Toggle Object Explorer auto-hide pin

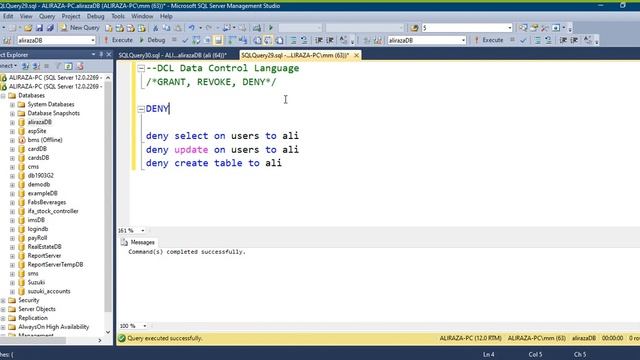[x=101, y=54]
